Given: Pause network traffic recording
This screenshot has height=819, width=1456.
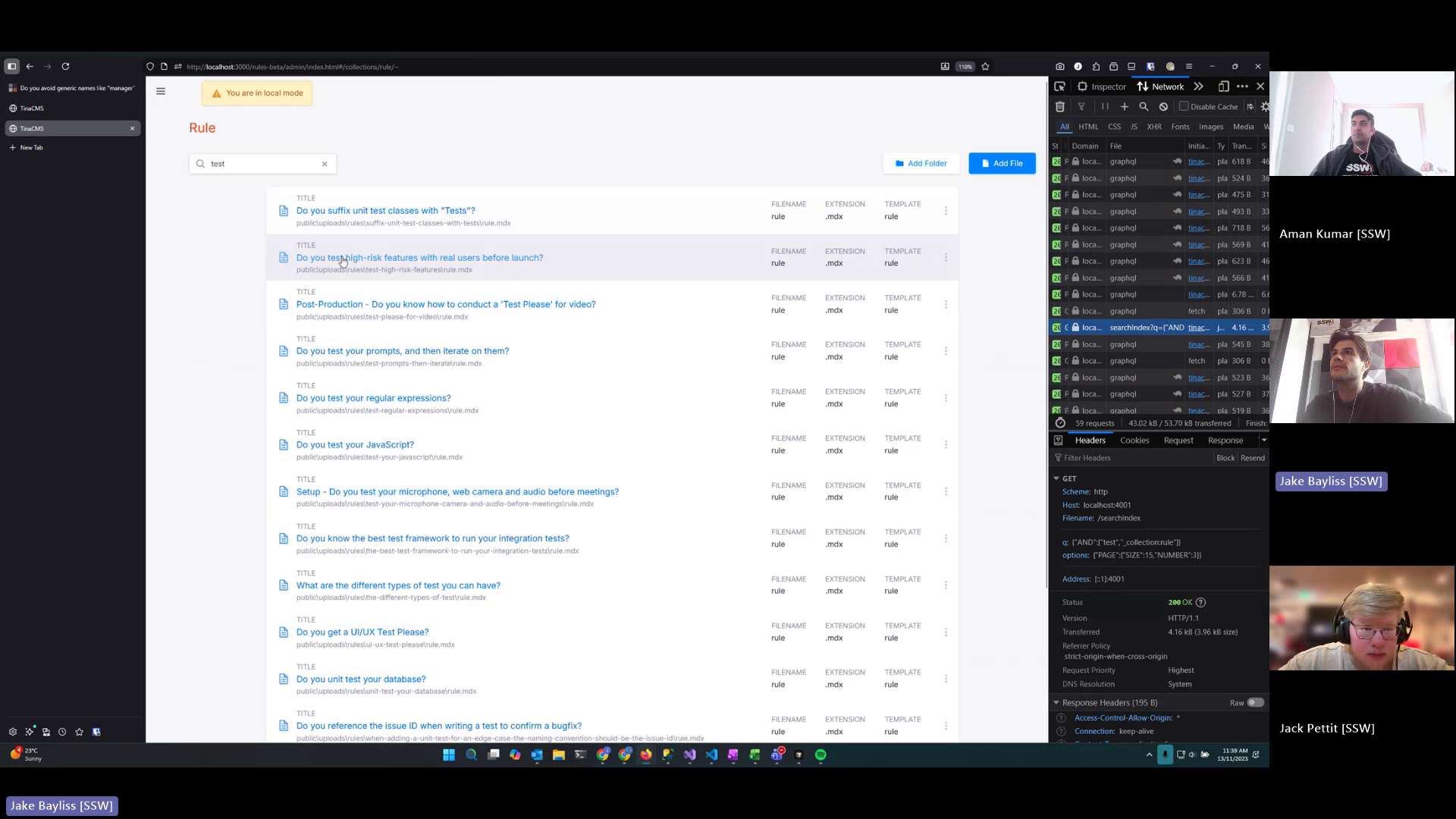Looking at the screenshot, I should point(1105,106).
